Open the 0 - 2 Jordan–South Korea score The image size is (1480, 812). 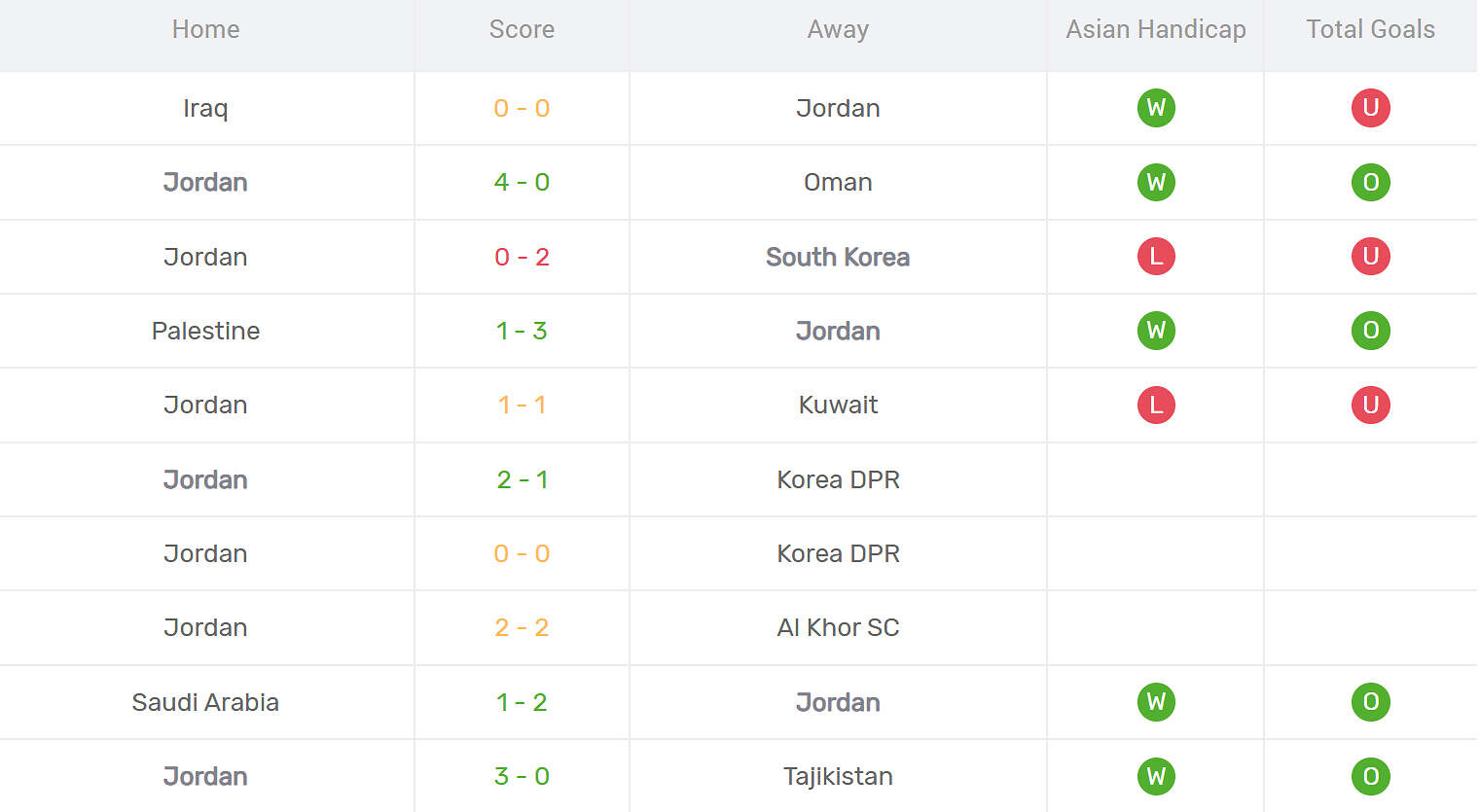(x=522, y=257)
